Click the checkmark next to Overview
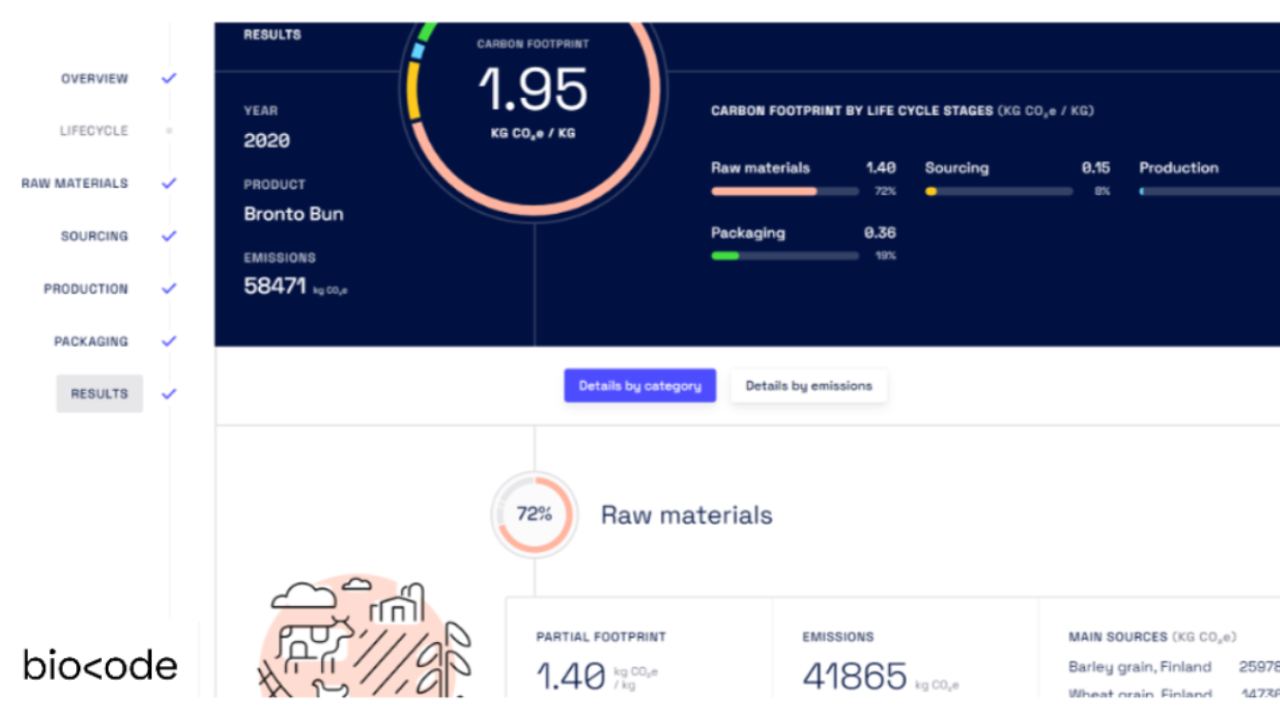This screenshot has width=1280, height=720. 169,78
